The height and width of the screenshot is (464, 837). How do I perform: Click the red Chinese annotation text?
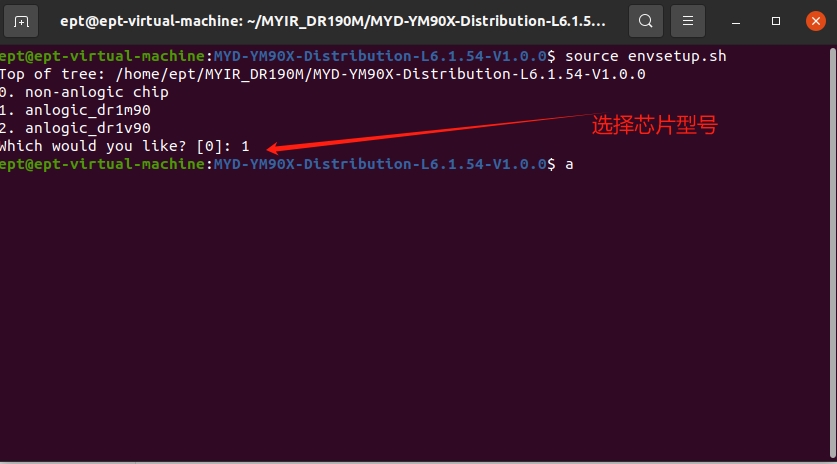[654, 125]
